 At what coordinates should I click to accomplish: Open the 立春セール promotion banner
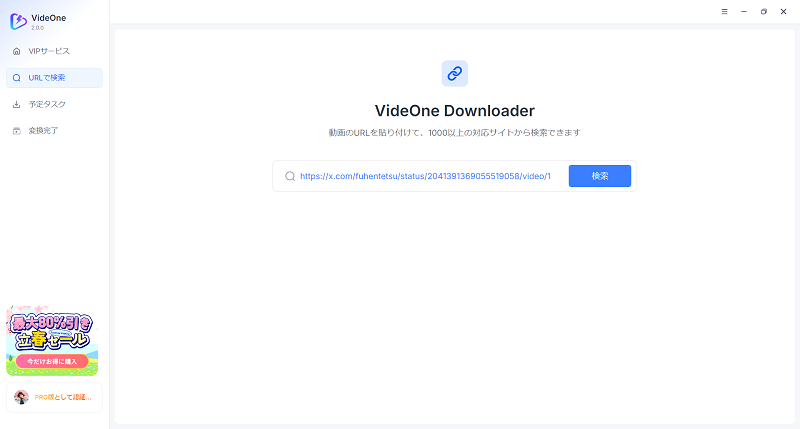click(52, 341)
